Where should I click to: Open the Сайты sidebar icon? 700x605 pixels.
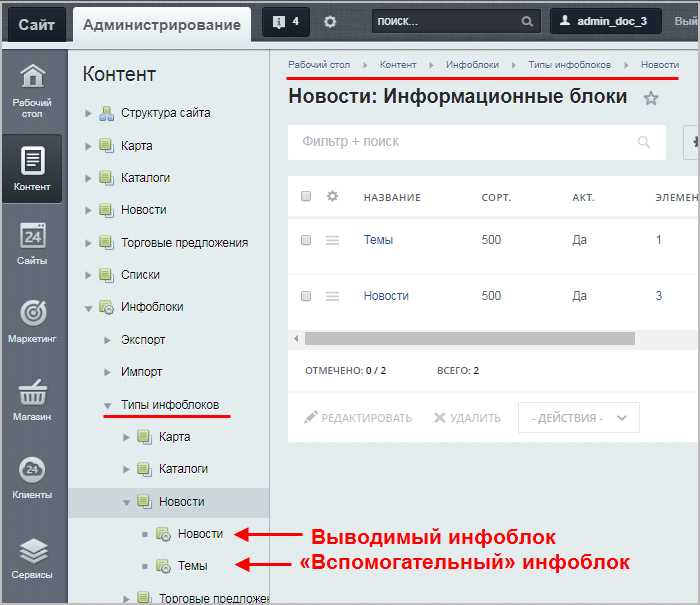pyautogui.click(x=33, y=235)
